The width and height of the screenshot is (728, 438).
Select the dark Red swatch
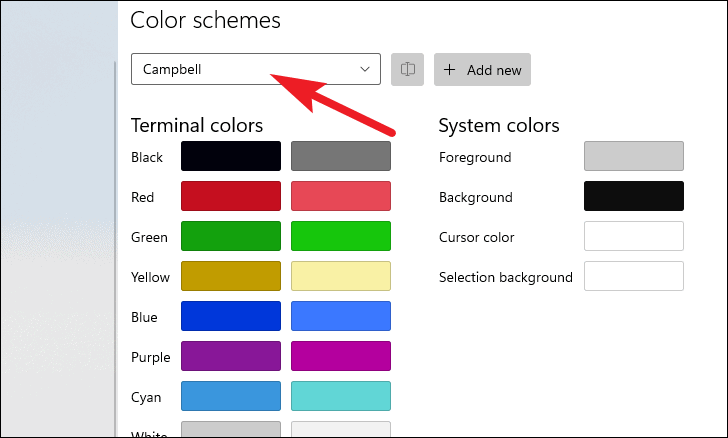click(231, 196)
